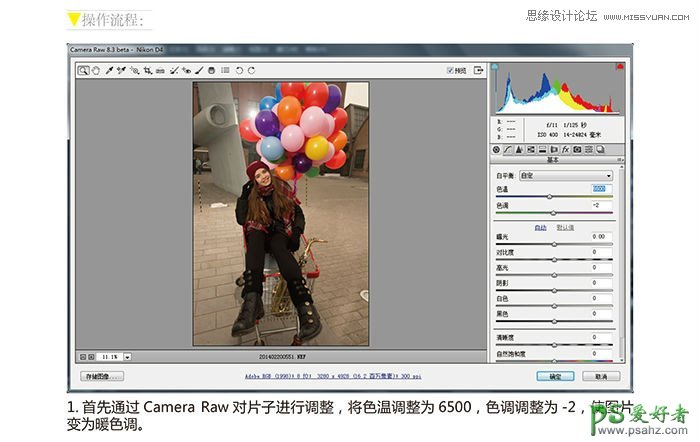700x442 pixels.
Task: Rotate image 90° counterclockwise
Action: click(x=238, y=70)
